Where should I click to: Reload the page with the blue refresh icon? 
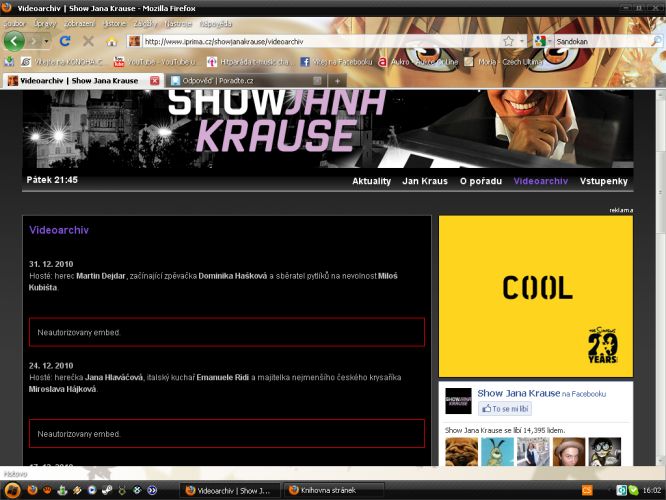[x=65, y=41]
